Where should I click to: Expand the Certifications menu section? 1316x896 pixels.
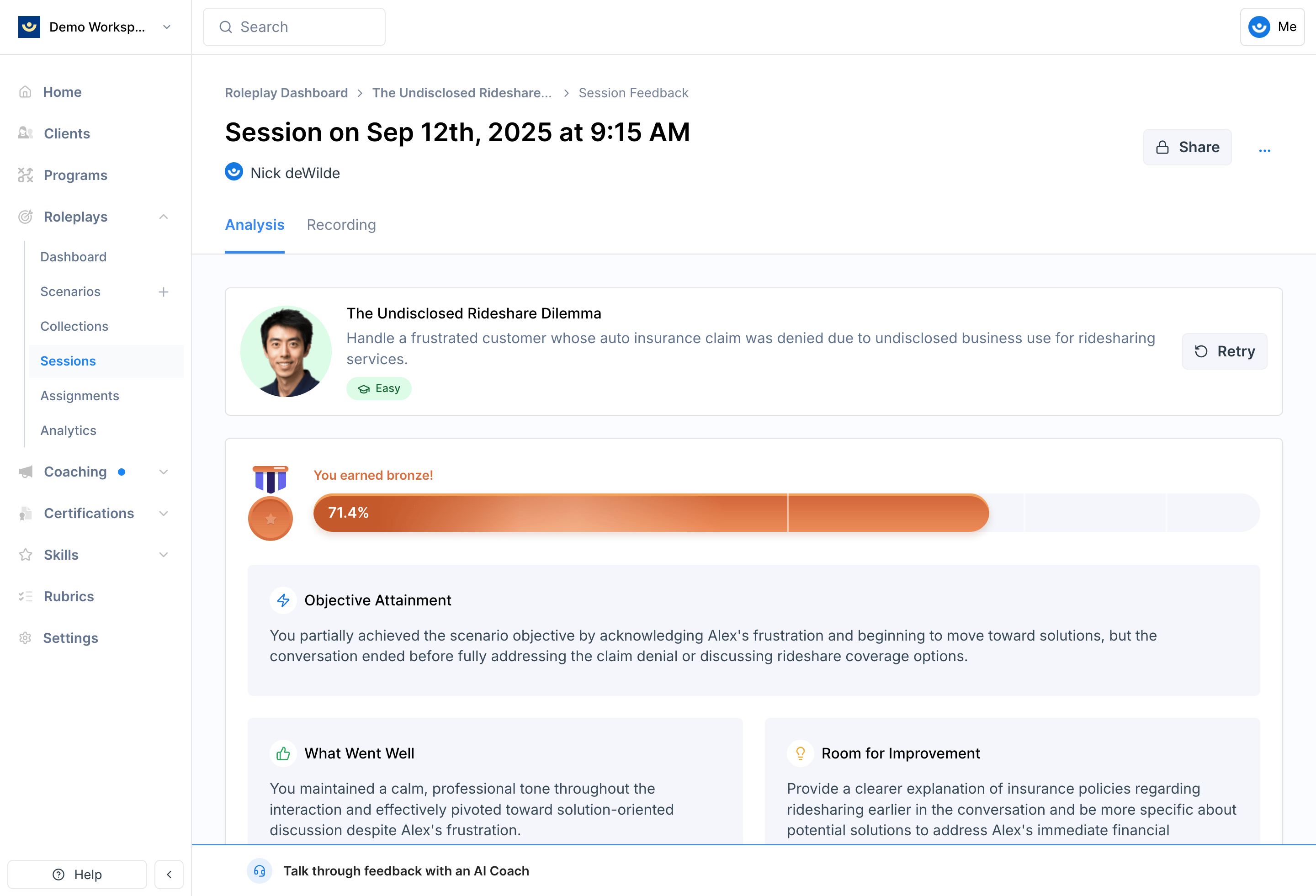coord(164,513)
